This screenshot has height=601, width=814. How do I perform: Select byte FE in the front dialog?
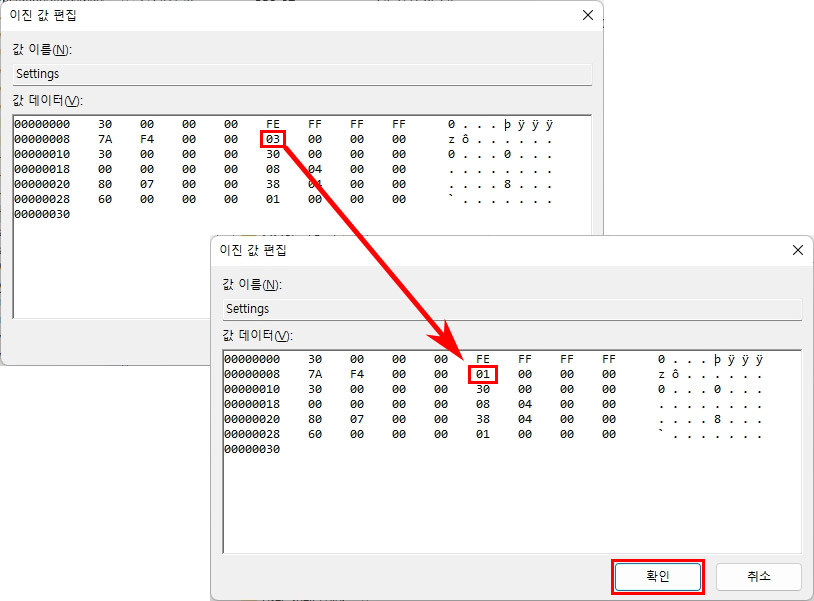483,359
